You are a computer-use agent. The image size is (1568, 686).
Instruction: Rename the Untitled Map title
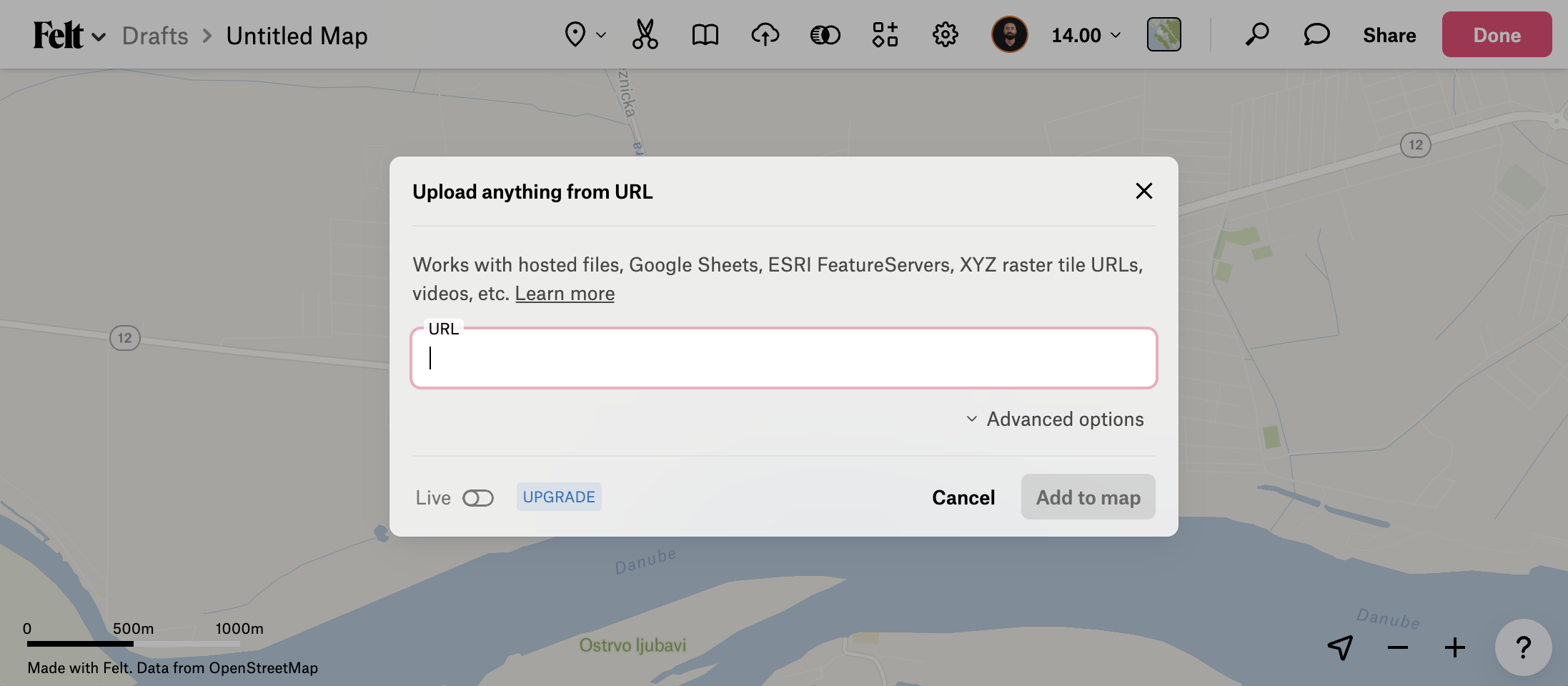tap(297, 36)
